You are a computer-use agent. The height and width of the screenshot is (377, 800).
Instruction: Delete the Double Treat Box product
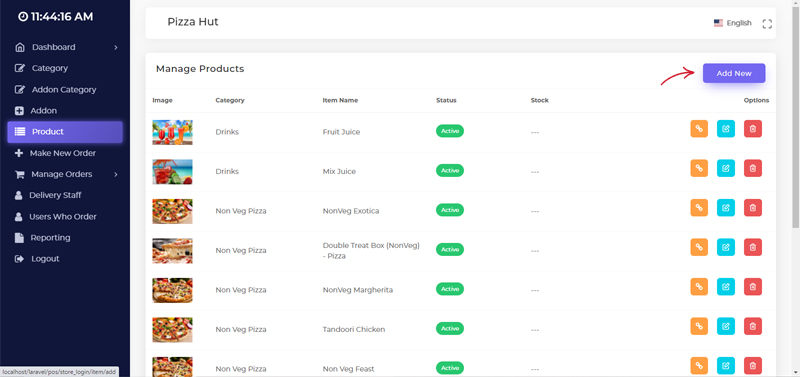(x=753, y=247)
